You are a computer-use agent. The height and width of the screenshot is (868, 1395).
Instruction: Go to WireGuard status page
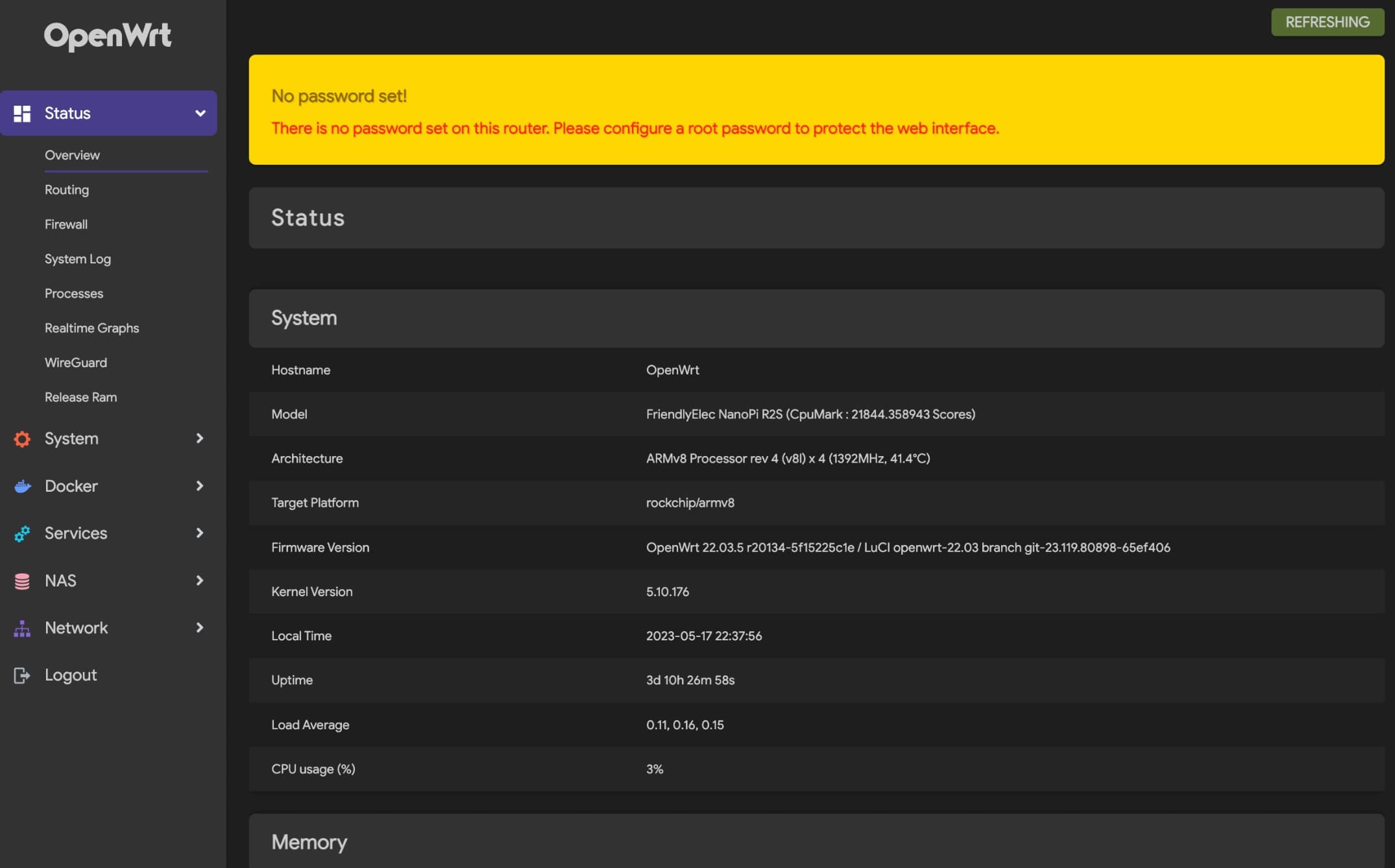coord(76,363)
